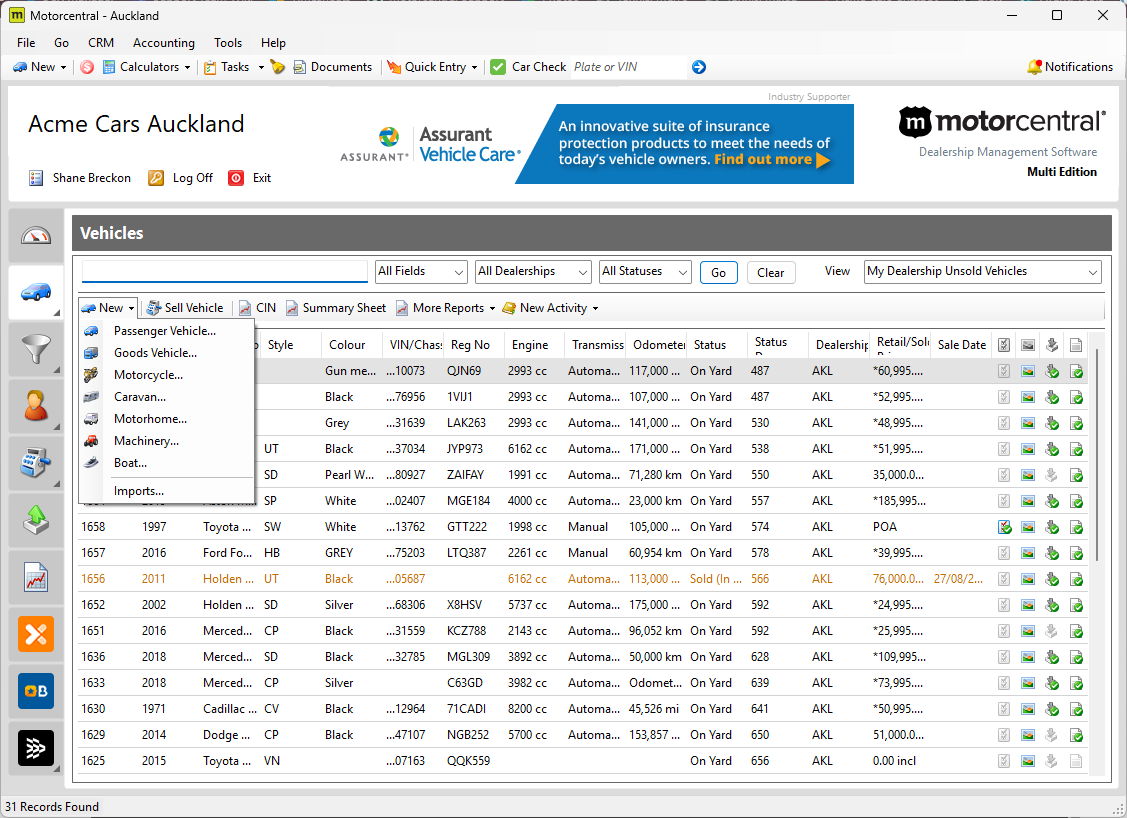Open the cash register sales sidebar icon
Screen dimensions: 1127x818
[36, 463]
